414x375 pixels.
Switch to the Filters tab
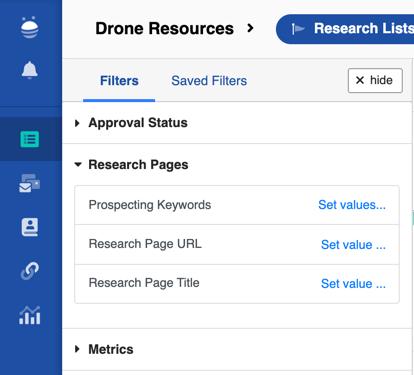119,81
